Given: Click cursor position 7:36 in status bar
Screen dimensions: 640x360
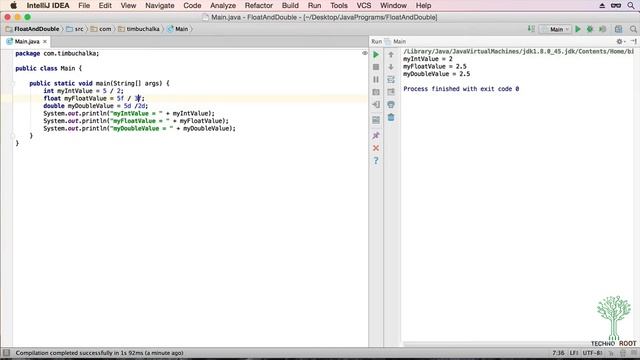Looking at the screenshot, I should point(558,353).
